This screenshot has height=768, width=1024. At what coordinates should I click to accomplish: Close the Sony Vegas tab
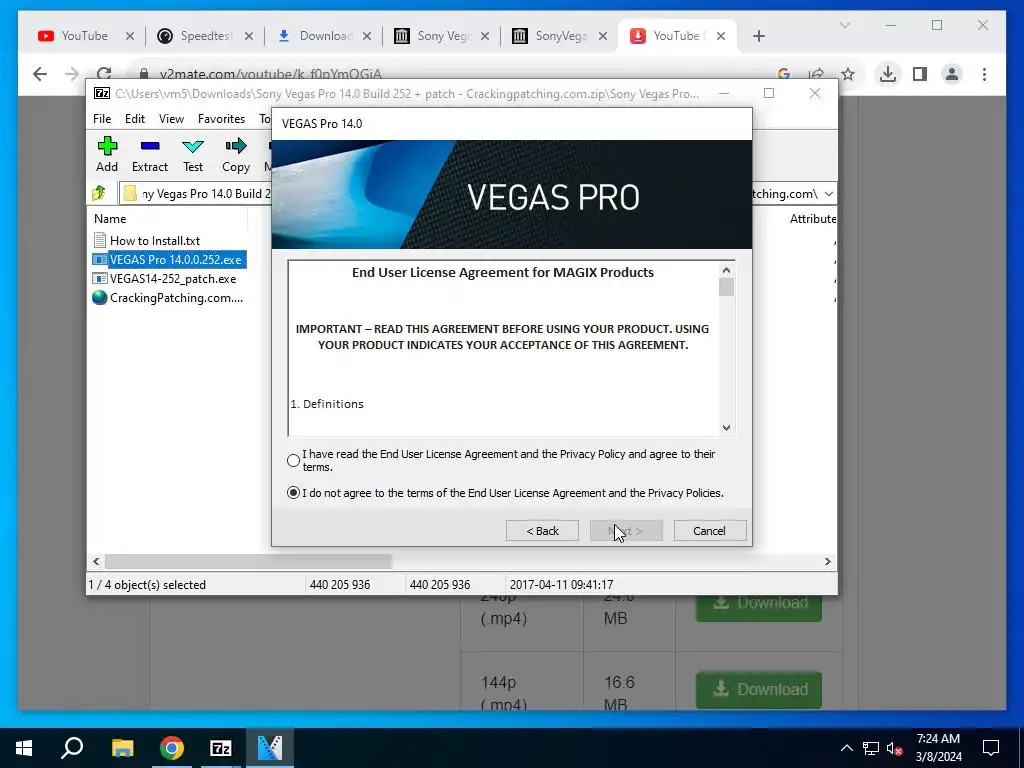tap(485, 36)
